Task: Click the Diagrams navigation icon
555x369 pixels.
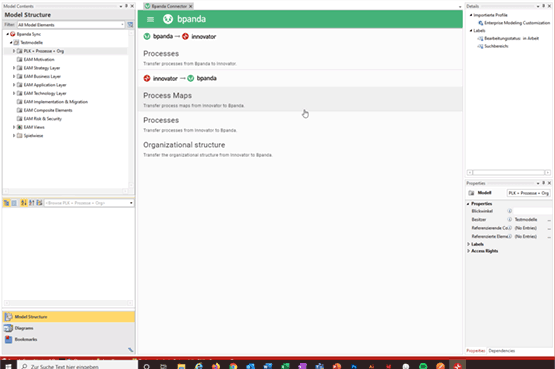Action: [8, 328]
